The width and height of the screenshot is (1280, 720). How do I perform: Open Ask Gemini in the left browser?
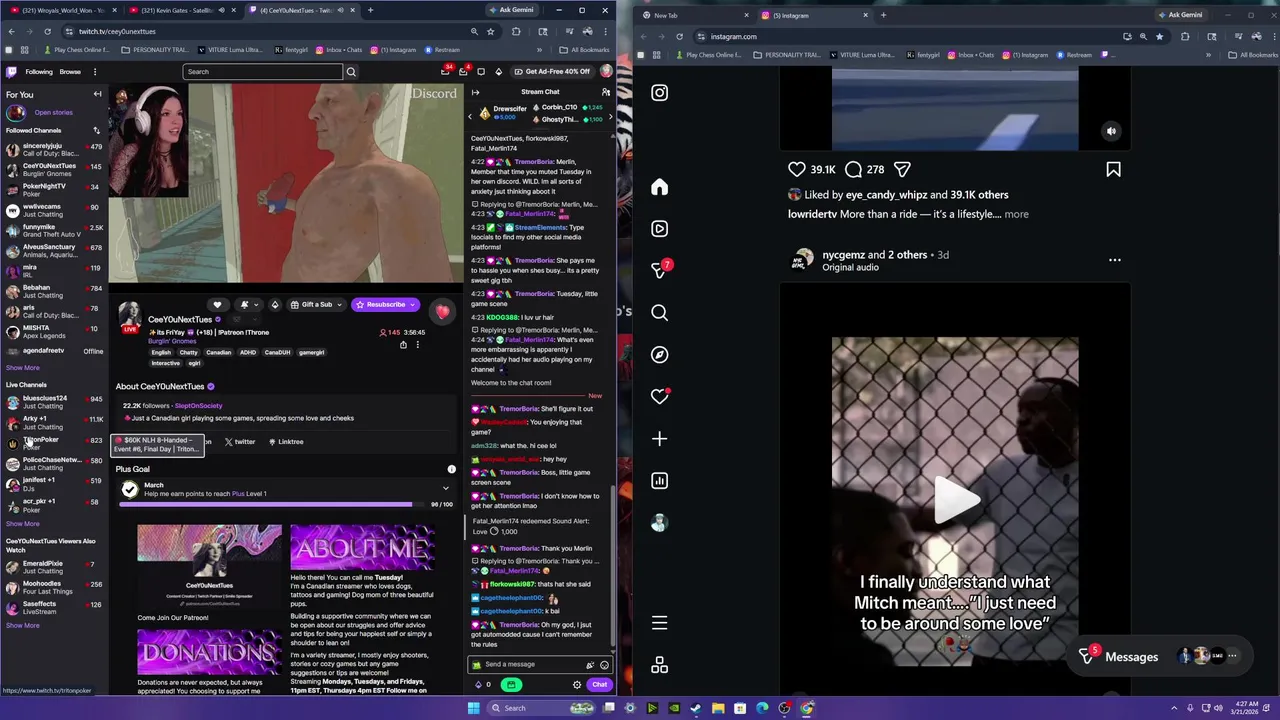point(510,10)
